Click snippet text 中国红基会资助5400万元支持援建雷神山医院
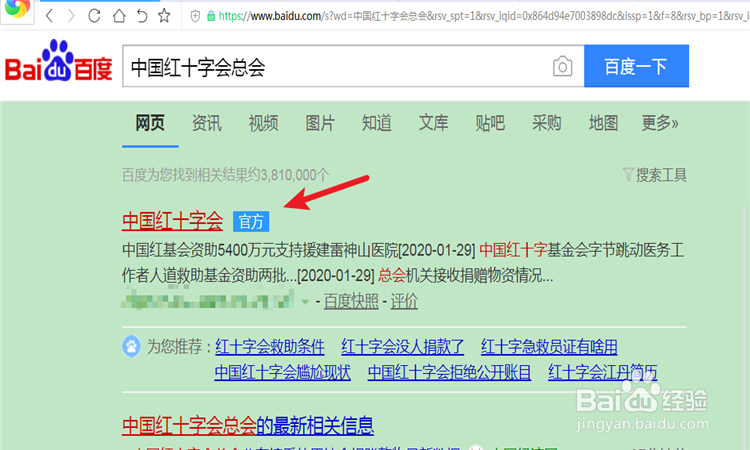This screenshot has height=450, width=750. coord(260,250)
